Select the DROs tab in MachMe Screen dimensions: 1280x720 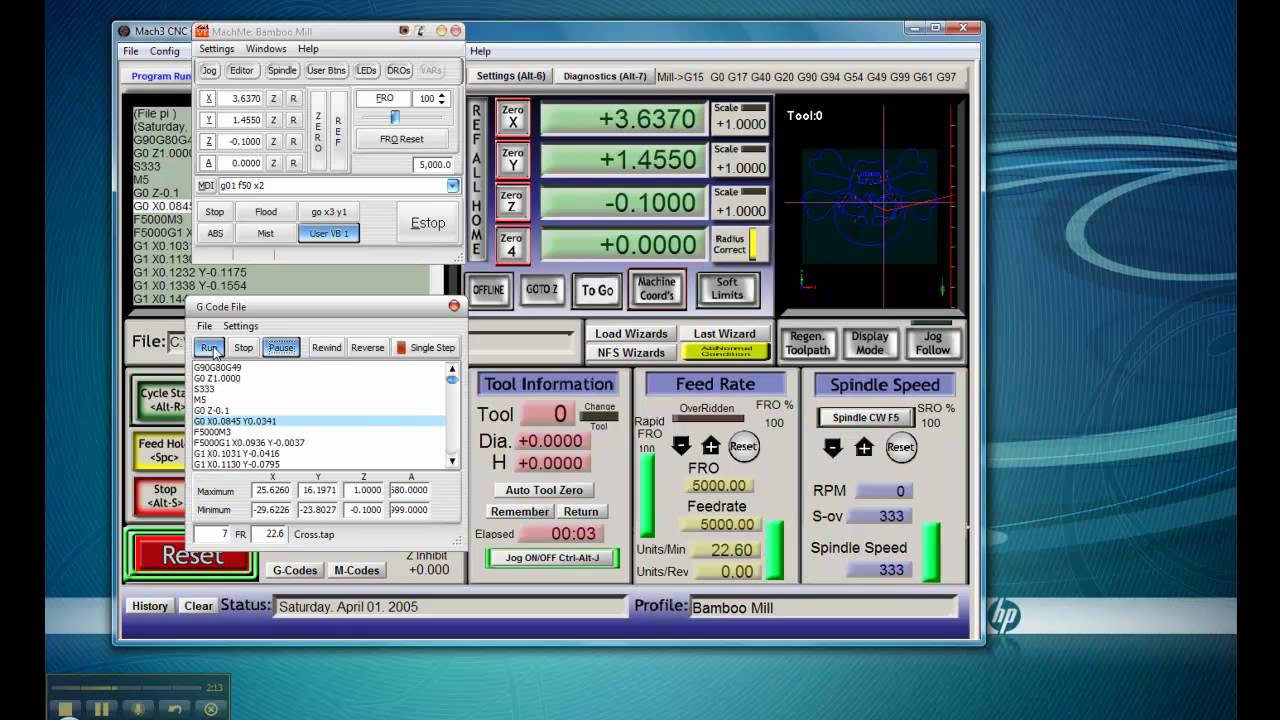[x=398, y=71]
